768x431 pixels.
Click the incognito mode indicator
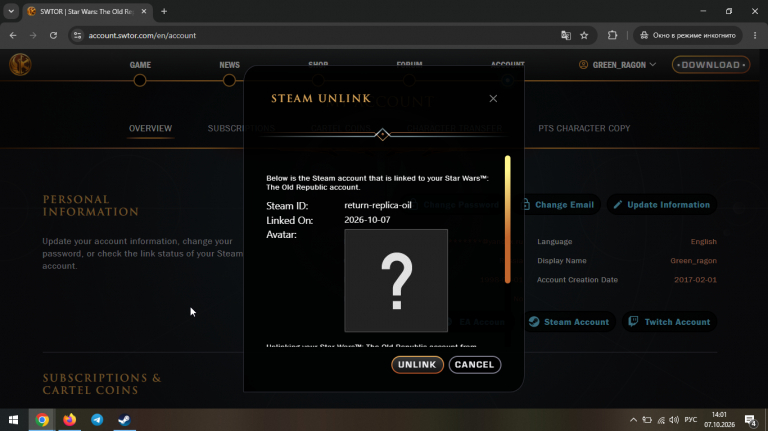pyautogui.click(x=688, y=35)
